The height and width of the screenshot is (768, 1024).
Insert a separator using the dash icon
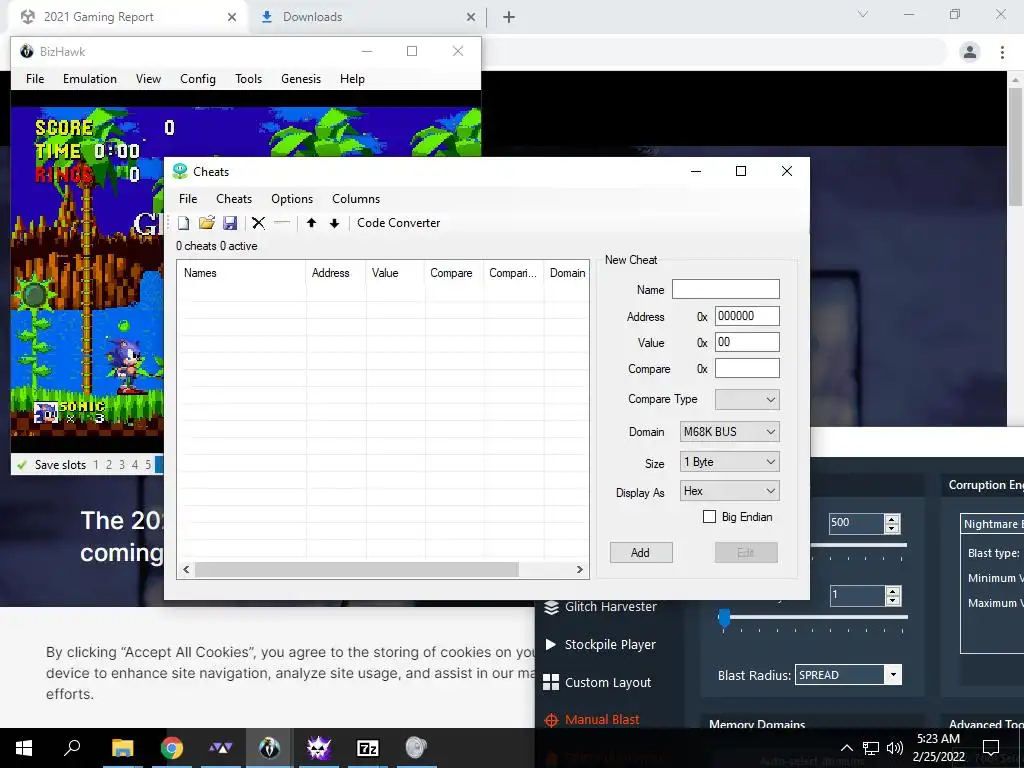tap(282, 223)
